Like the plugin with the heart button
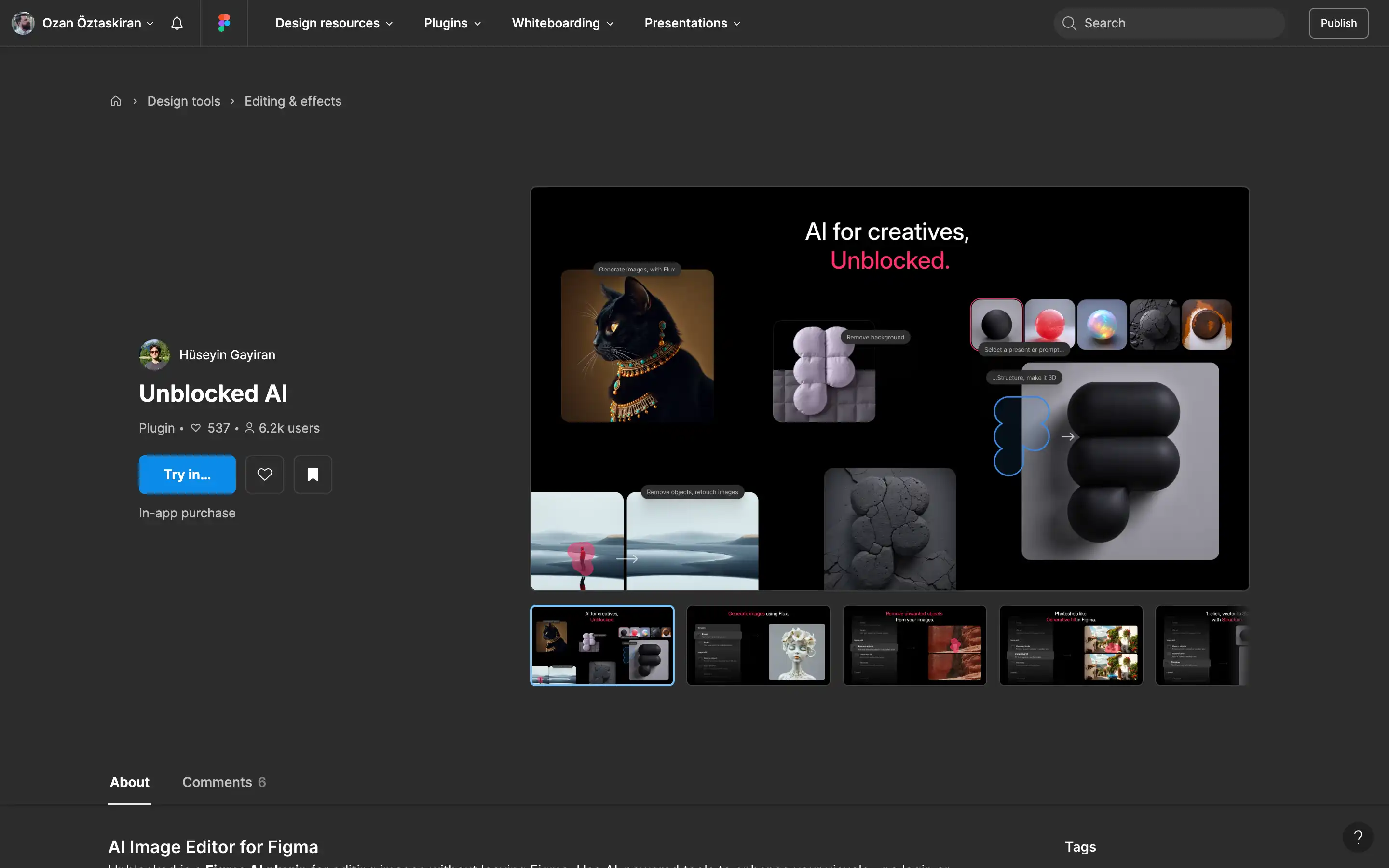Viewport: 1389px width, 868px height. (265, 474)
